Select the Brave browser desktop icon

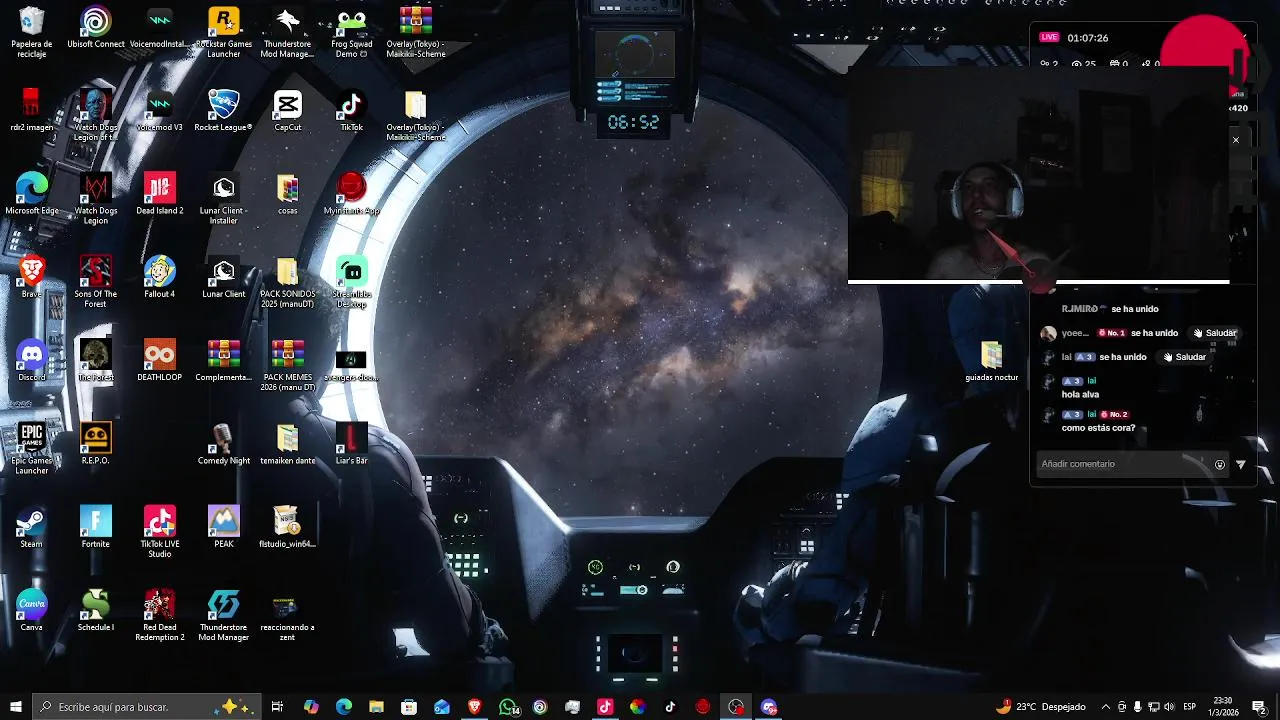[32, 277]
